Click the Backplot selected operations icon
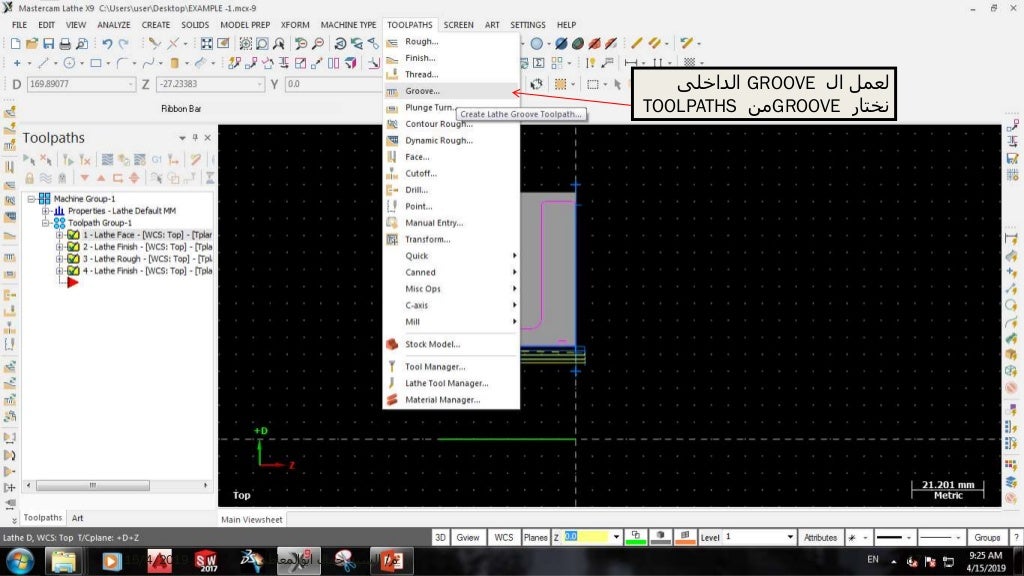Image resolution: width=1024 pixels, height=576 pixels. (x=107, y=159)
